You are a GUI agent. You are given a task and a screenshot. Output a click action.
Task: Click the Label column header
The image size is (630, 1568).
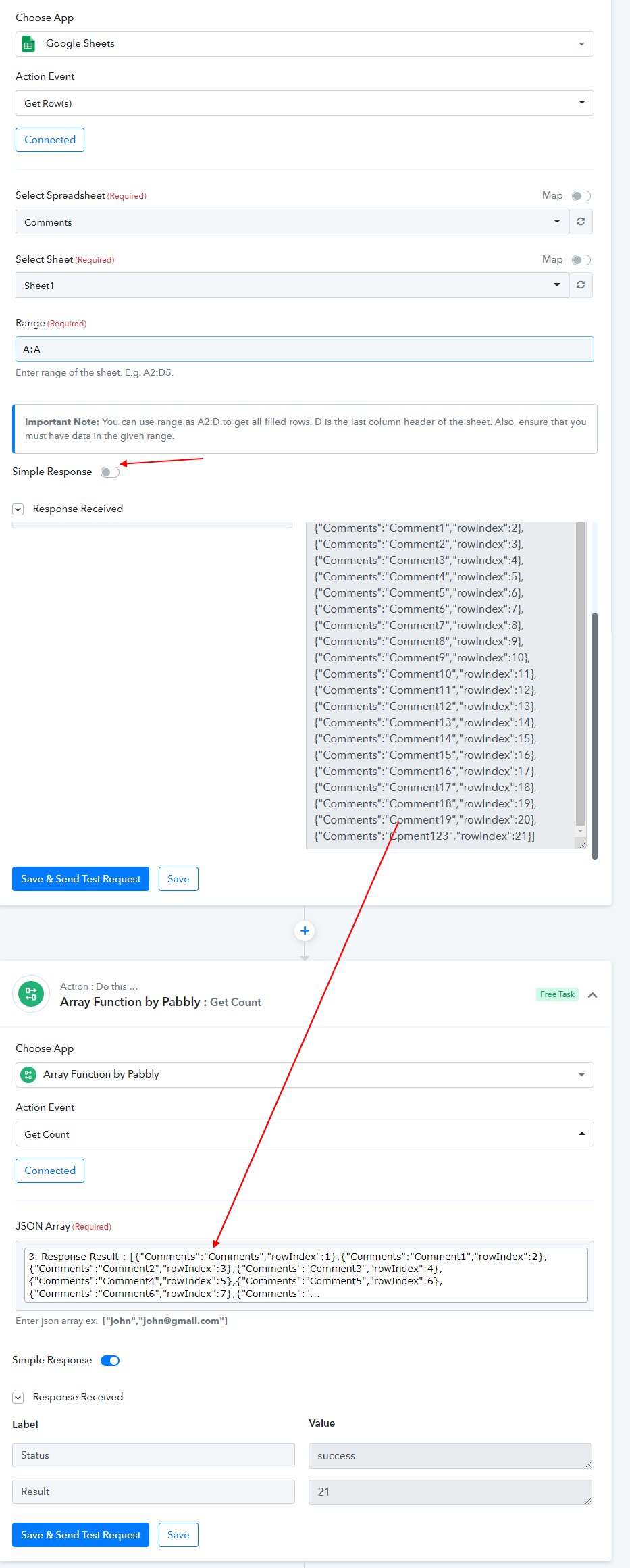(x=25, y=1425)
